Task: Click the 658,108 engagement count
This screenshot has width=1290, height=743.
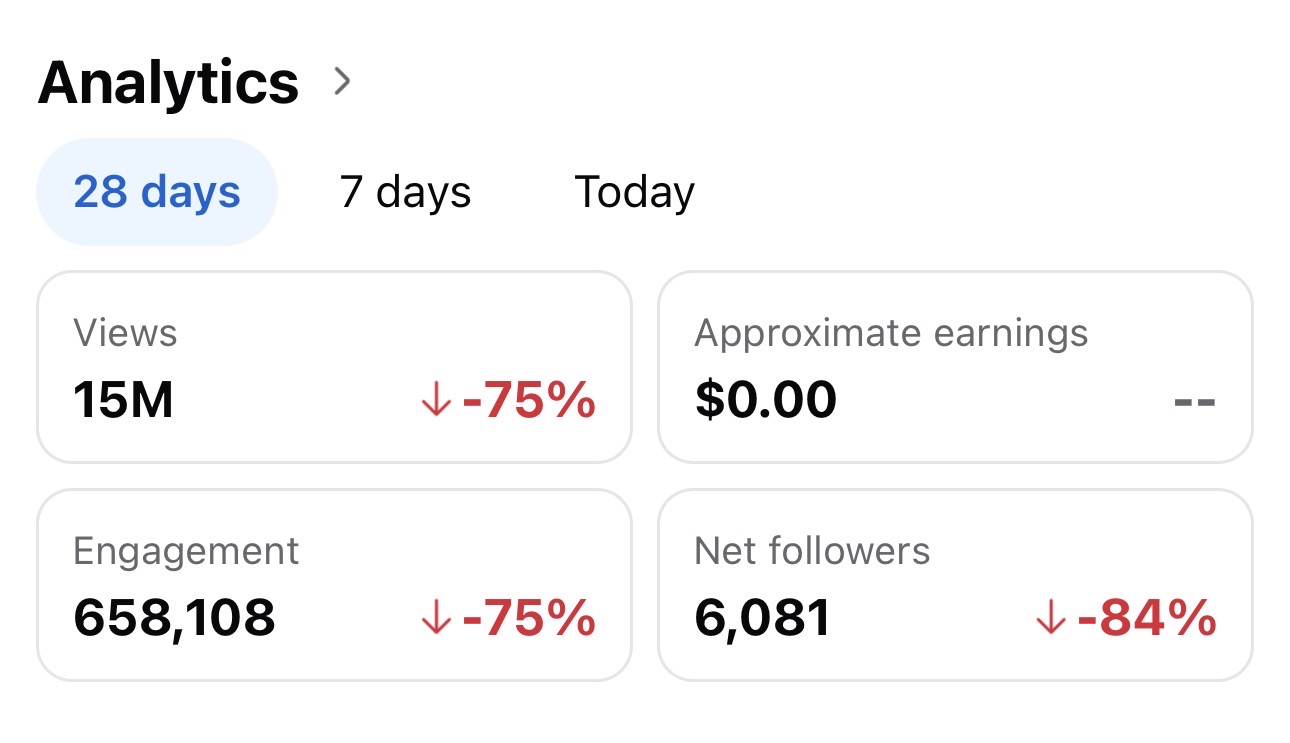Action: pyautogui.click(x=174, y=619)
